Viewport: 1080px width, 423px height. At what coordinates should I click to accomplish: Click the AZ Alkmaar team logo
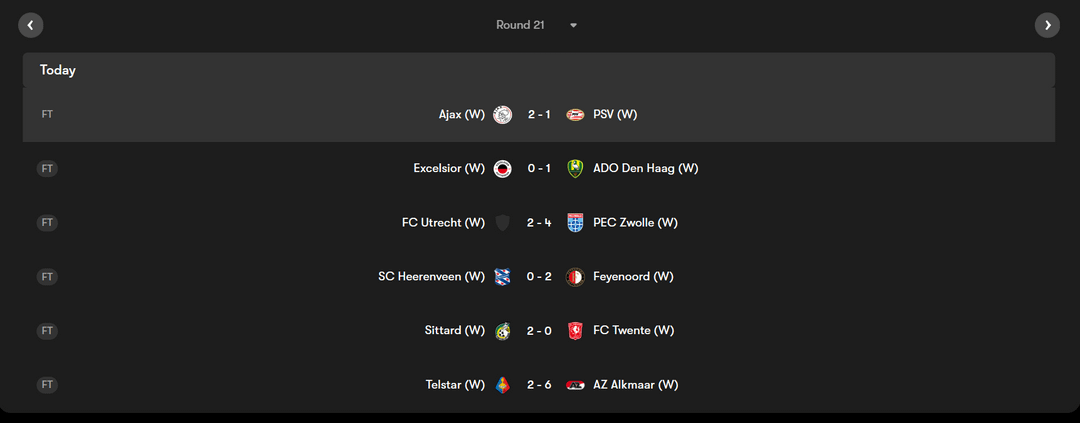575,384
